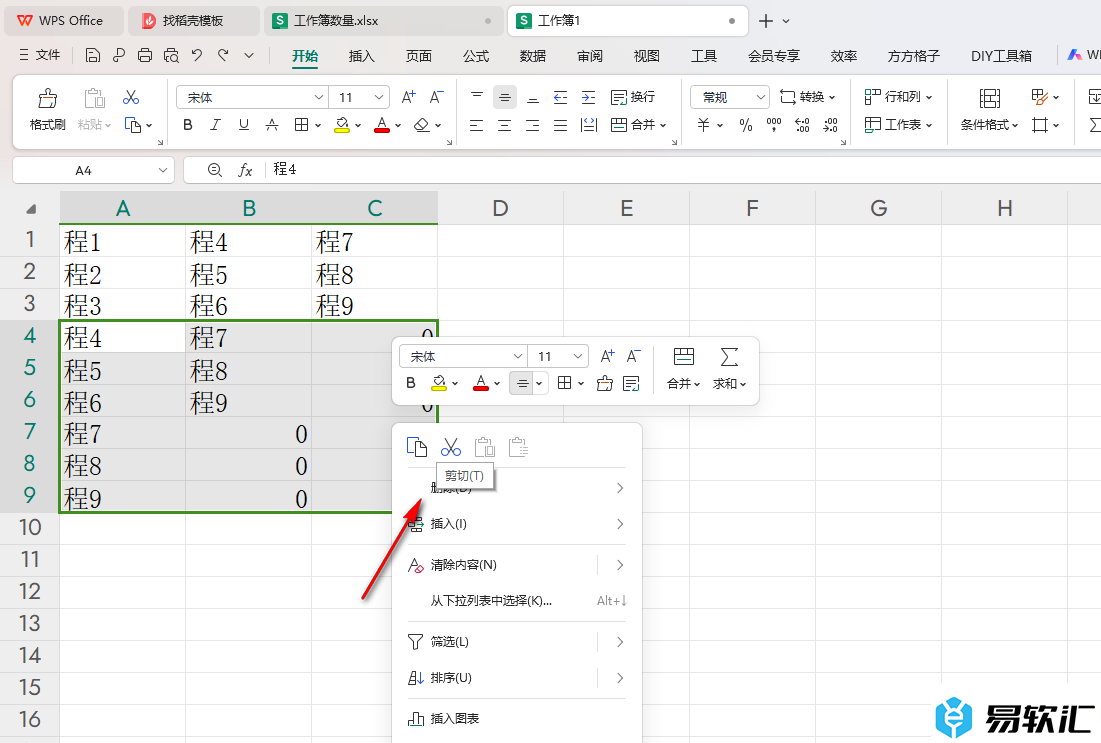Switch to the Data (数据) tab

pyautogui.click(x=533, y=56)
